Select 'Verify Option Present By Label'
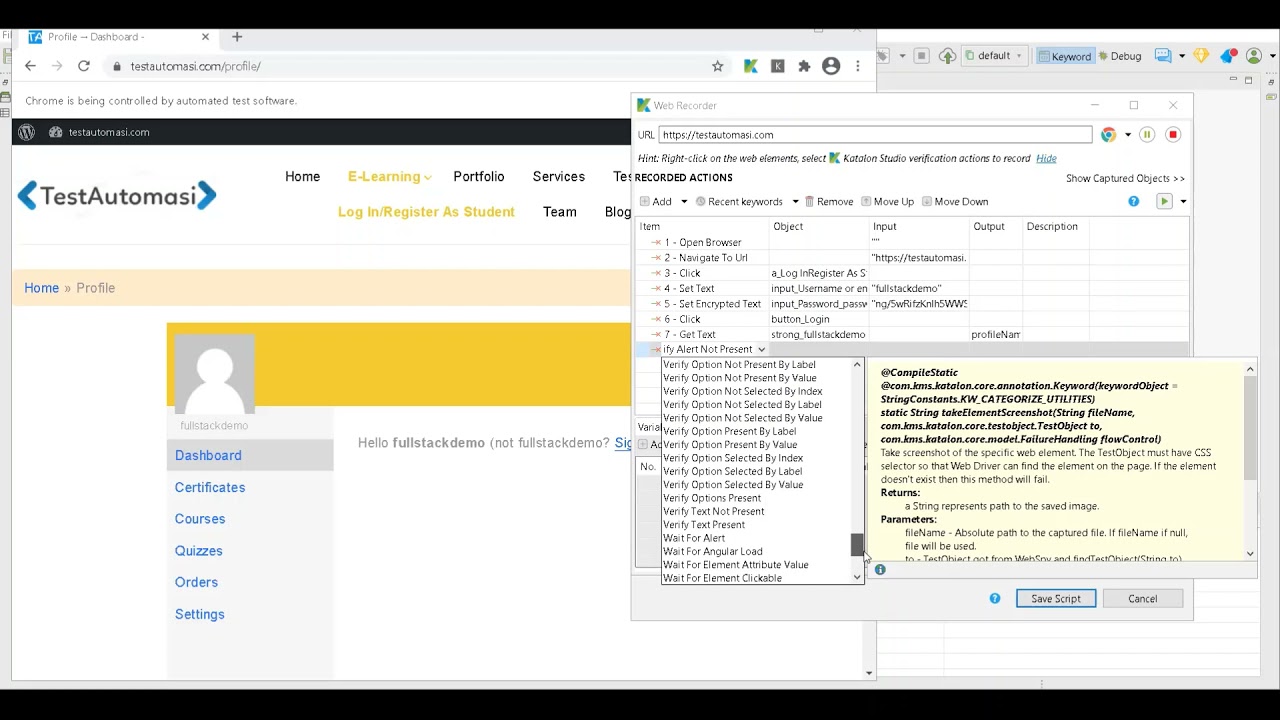The image size is (1280, 720). tap(730, 431)
